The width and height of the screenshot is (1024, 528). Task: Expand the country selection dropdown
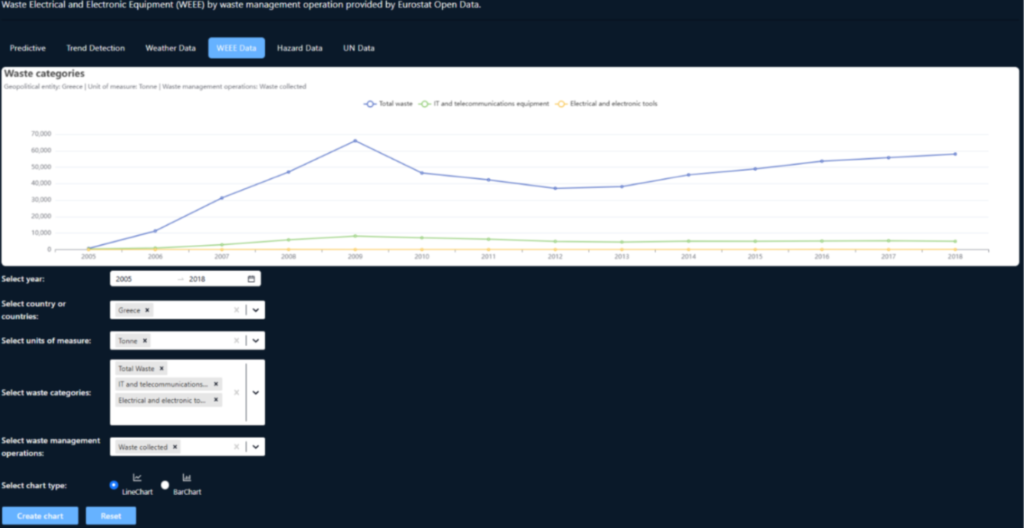pos(255,310)
